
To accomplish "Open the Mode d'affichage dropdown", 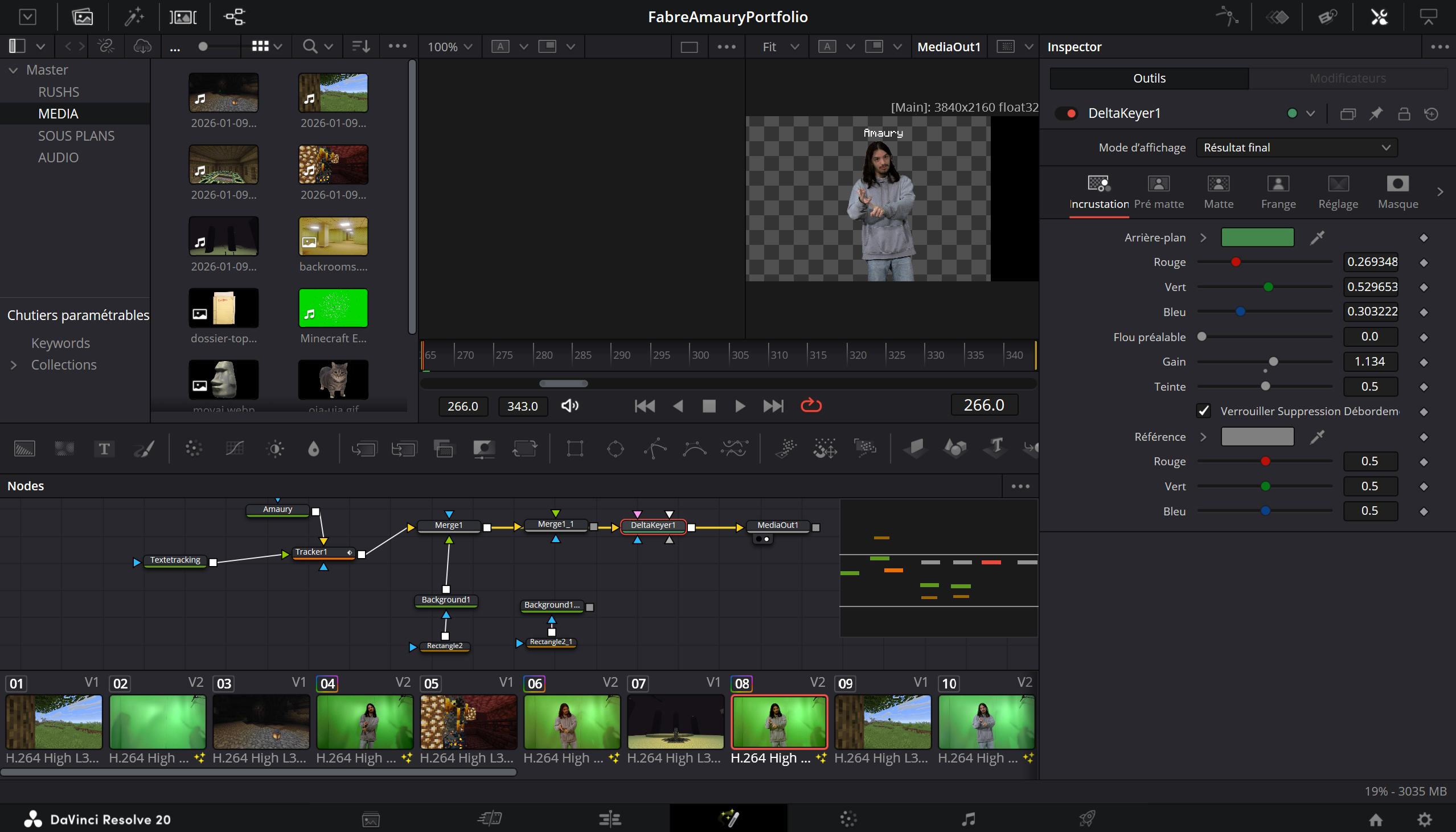I will click(x=1296, y=147).
